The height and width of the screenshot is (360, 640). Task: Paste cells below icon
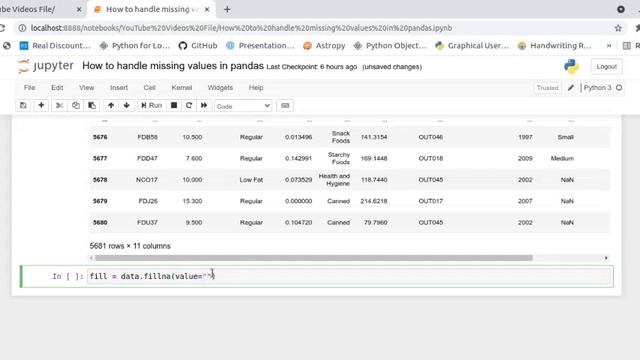click(x=92, y=106)
